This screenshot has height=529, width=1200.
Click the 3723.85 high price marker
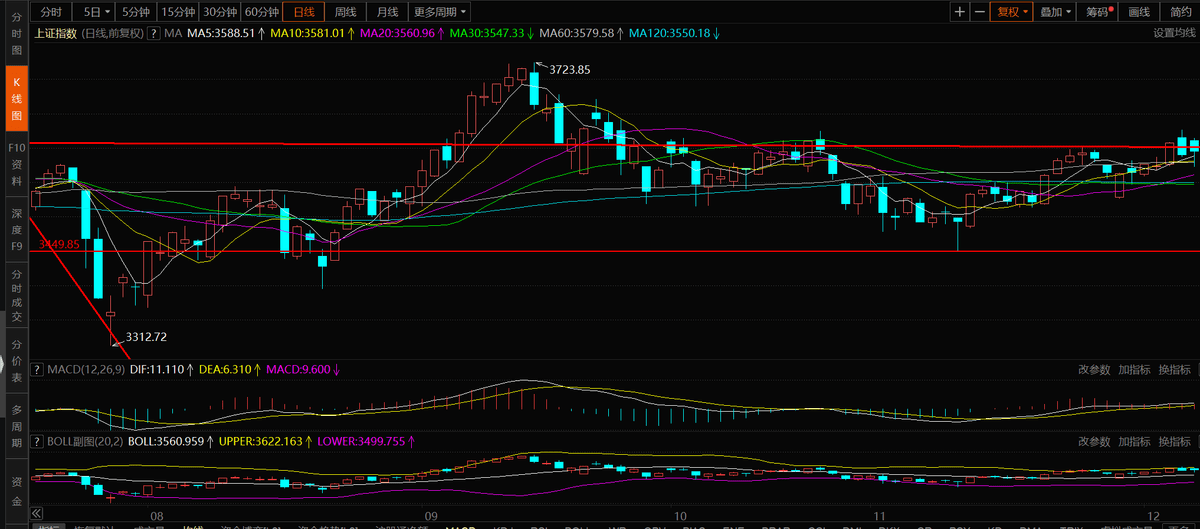[570, 69]
